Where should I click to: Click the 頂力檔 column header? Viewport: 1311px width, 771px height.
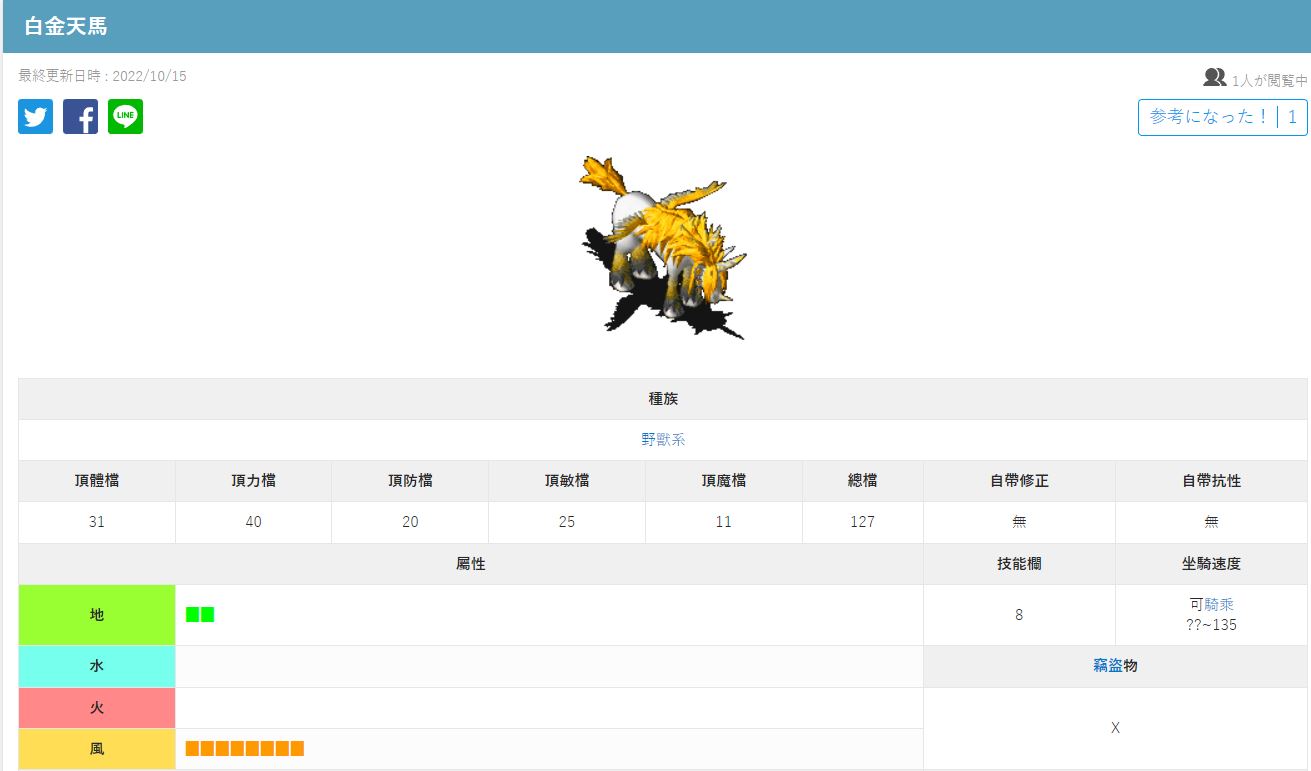[253, 480]
